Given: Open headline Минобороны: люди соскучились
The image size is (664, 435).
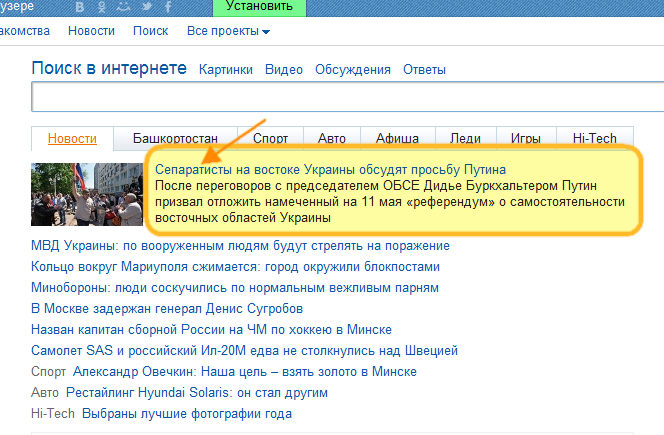Looking at the screenshot, I should pos(235,288).
